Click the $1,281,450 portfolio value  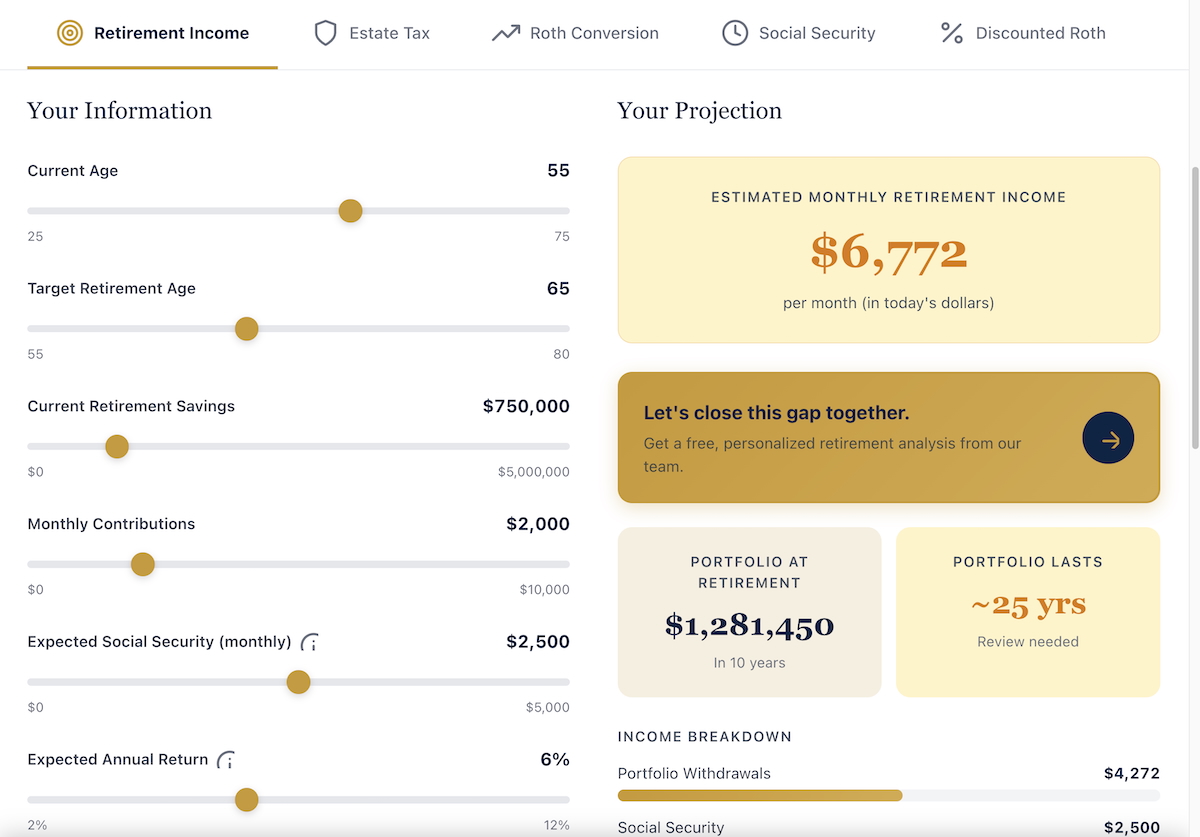(750, 626)
